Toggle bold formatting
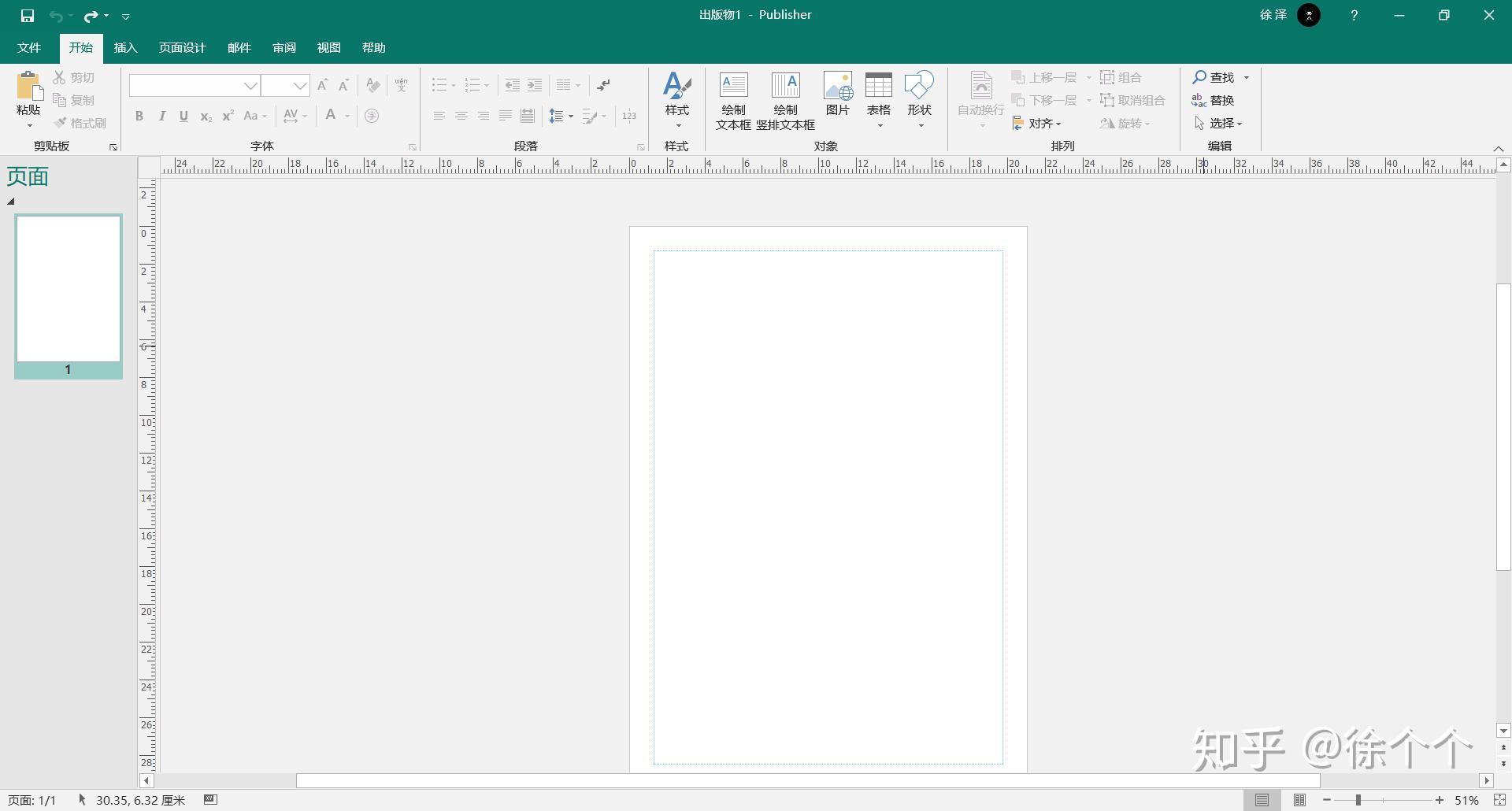 click(x=139, y=117)
